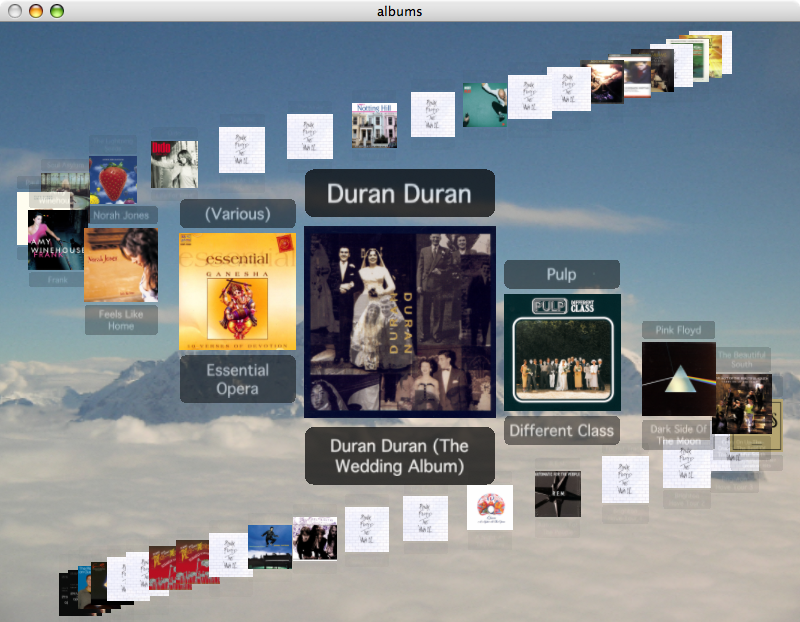Select the Dark Side Of The Moon prism cover
Viewport: 800px width, 622px height.
677,379
